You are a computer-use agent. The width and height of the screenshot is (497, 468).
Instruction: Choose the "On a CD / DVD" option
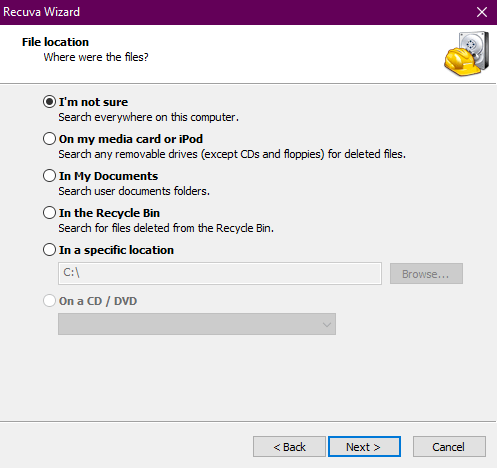(x=49, y=301)
